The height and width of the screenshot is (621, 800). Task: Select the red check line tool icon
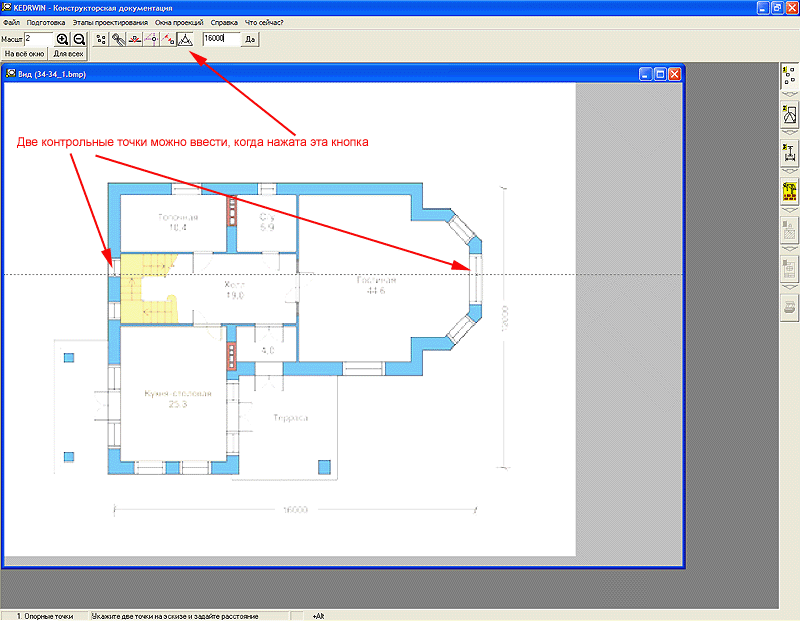(135, 39)
